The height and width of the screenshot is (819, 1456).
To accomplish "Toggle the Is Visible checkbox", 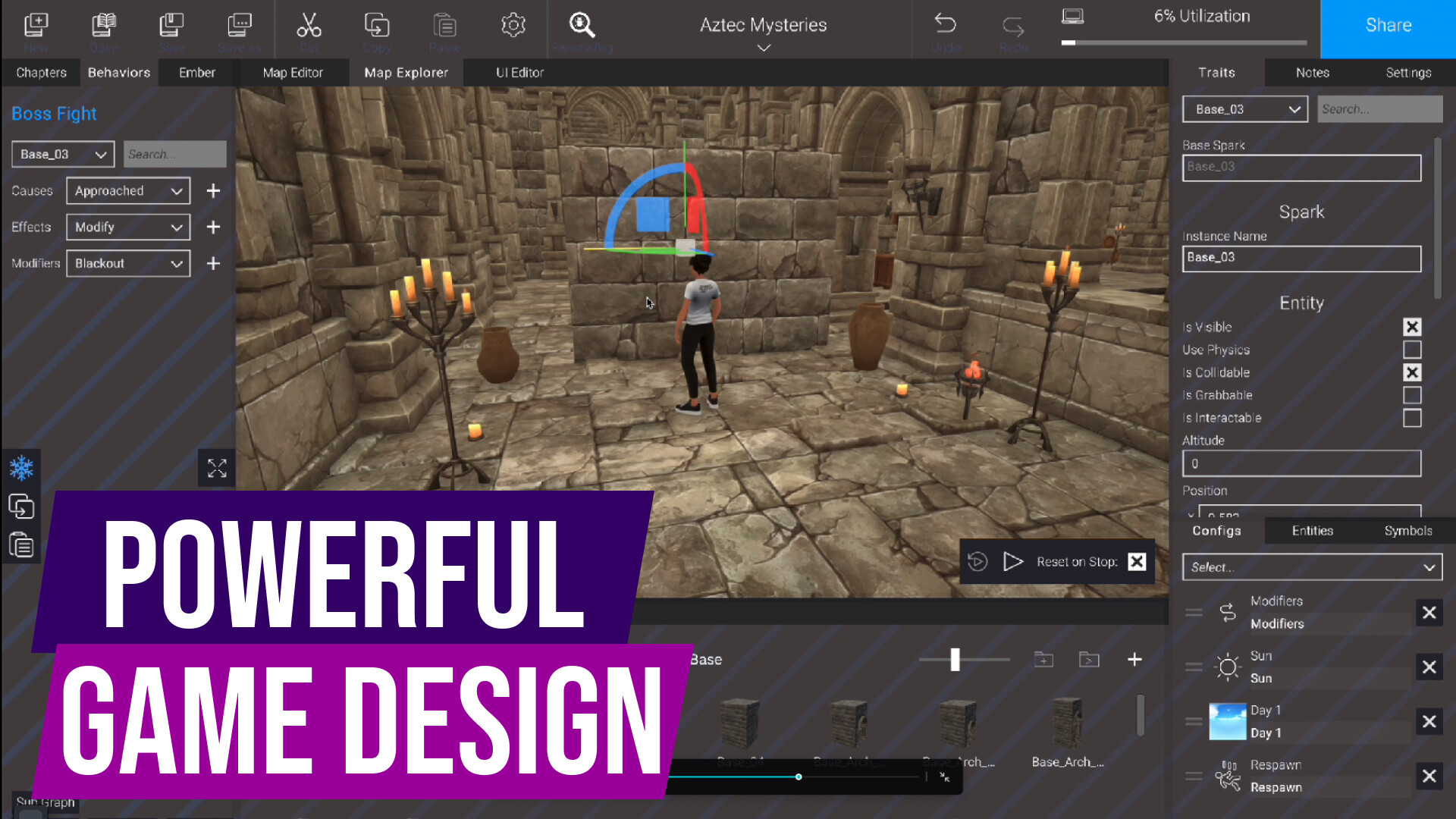I will [1411, 327].
